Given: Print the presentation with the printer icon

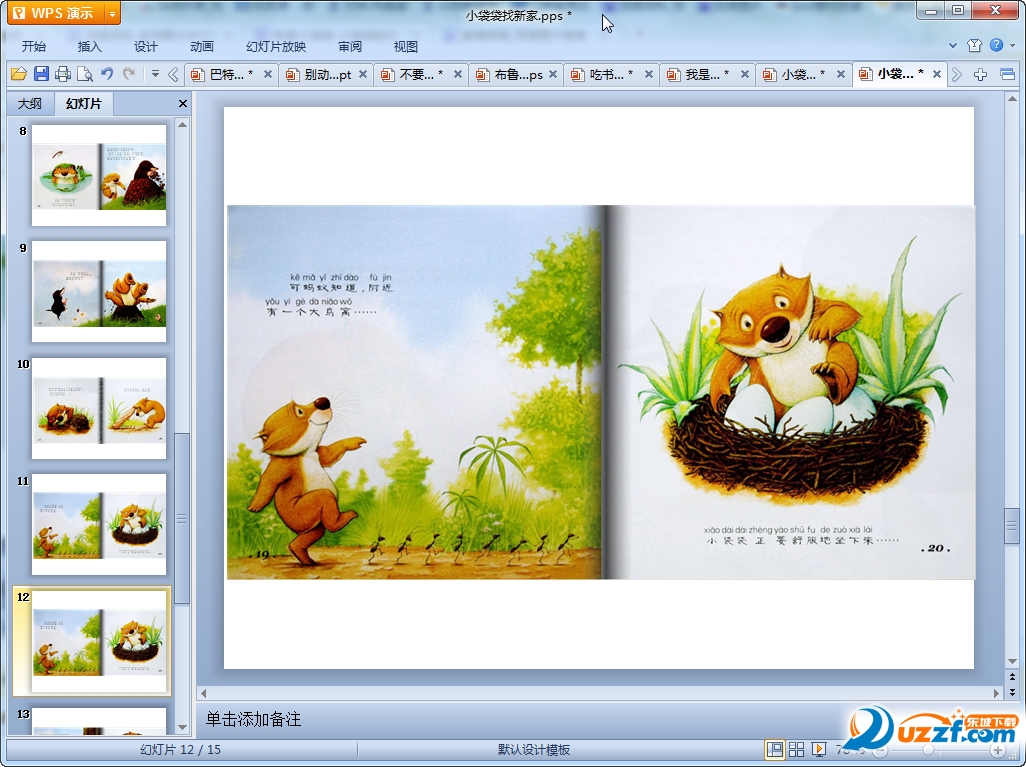Looking at the screenshot, I should 63,74.
